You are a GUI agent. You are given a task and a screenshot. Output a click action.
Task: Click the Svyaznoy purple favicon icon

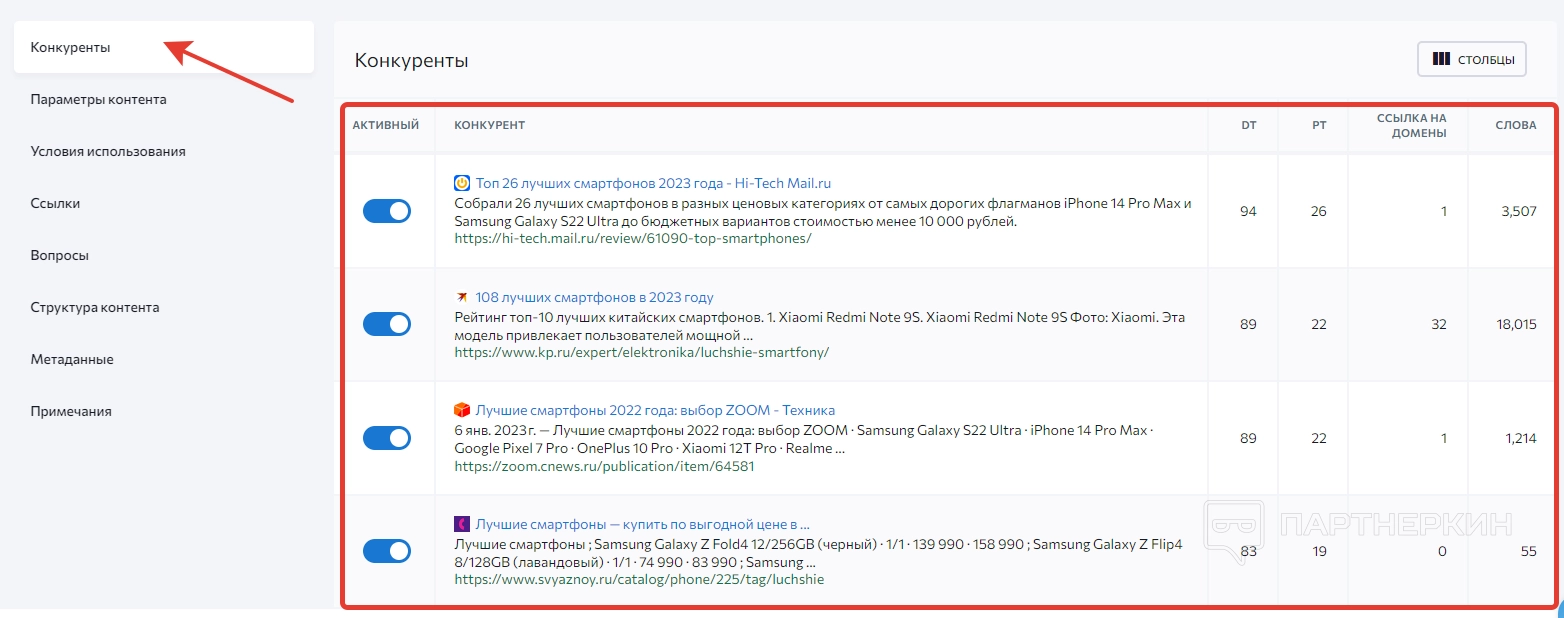point(462,524)
